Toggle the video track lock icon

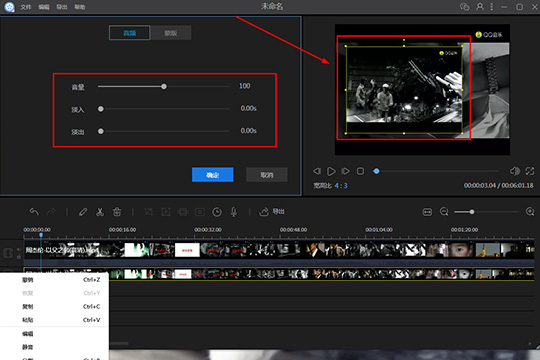[19, 257]
